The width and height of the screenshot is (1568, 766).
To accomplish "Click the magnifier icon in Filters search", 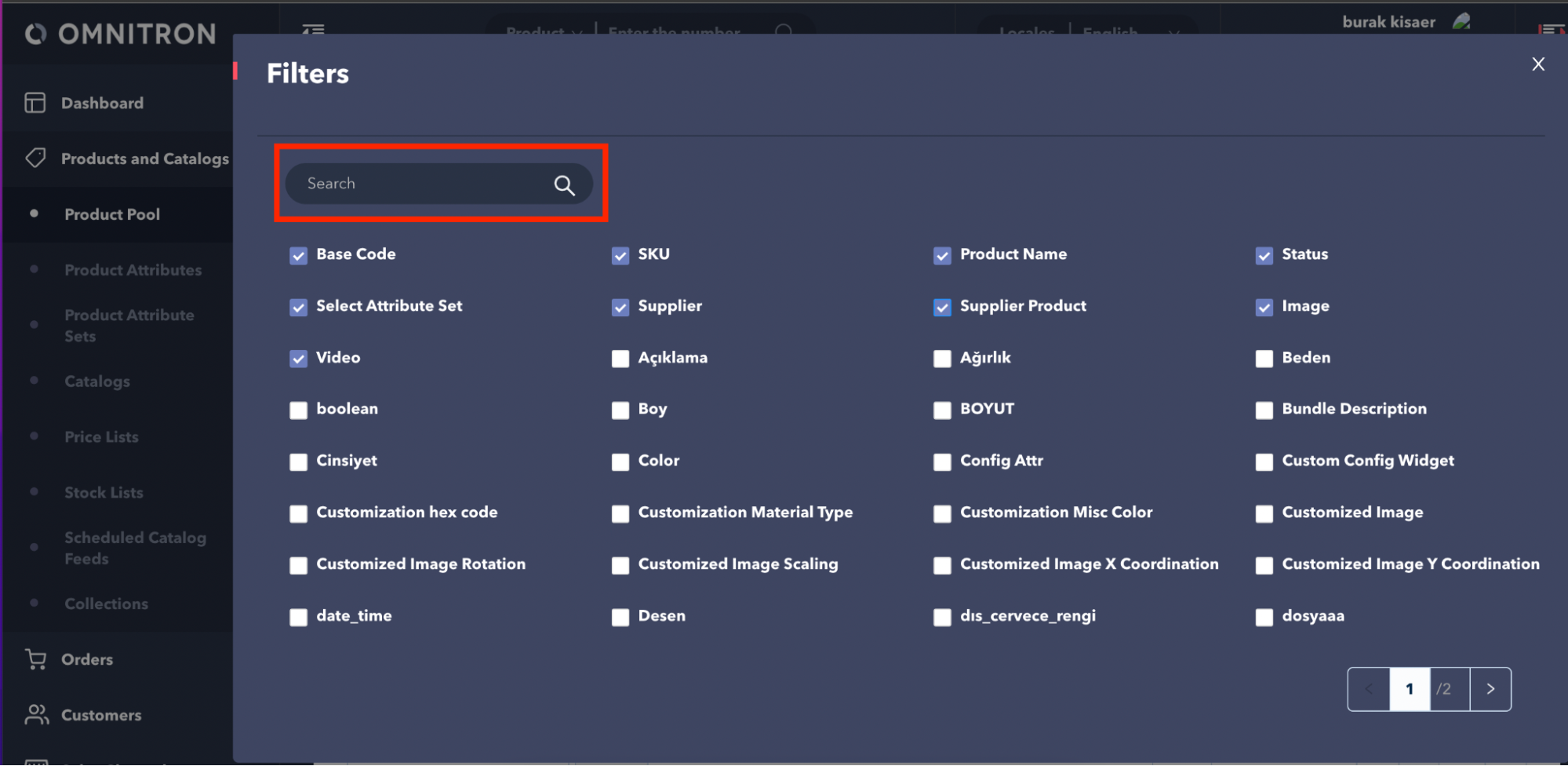I will point(564,185).
